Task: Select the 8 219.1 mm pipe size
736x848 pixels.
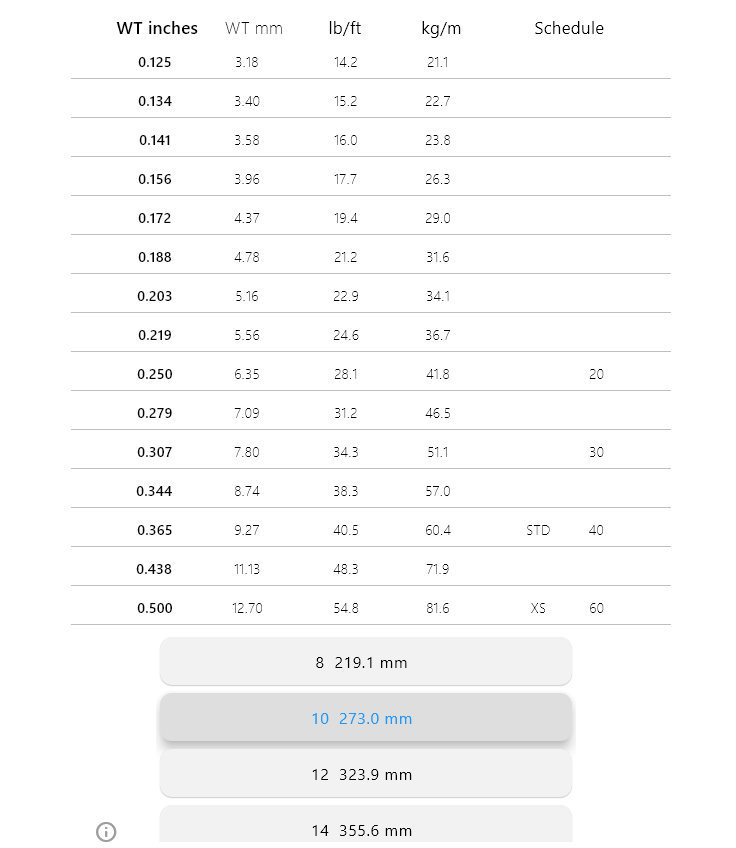Action: [x=366, y=662]
